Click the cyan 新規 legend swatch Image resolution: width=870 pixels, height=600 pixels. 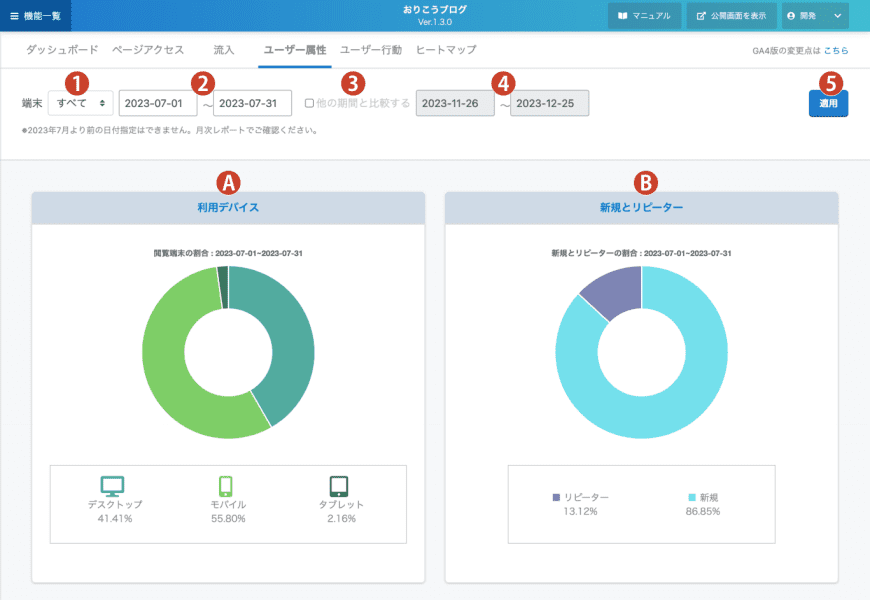(691, 497)
